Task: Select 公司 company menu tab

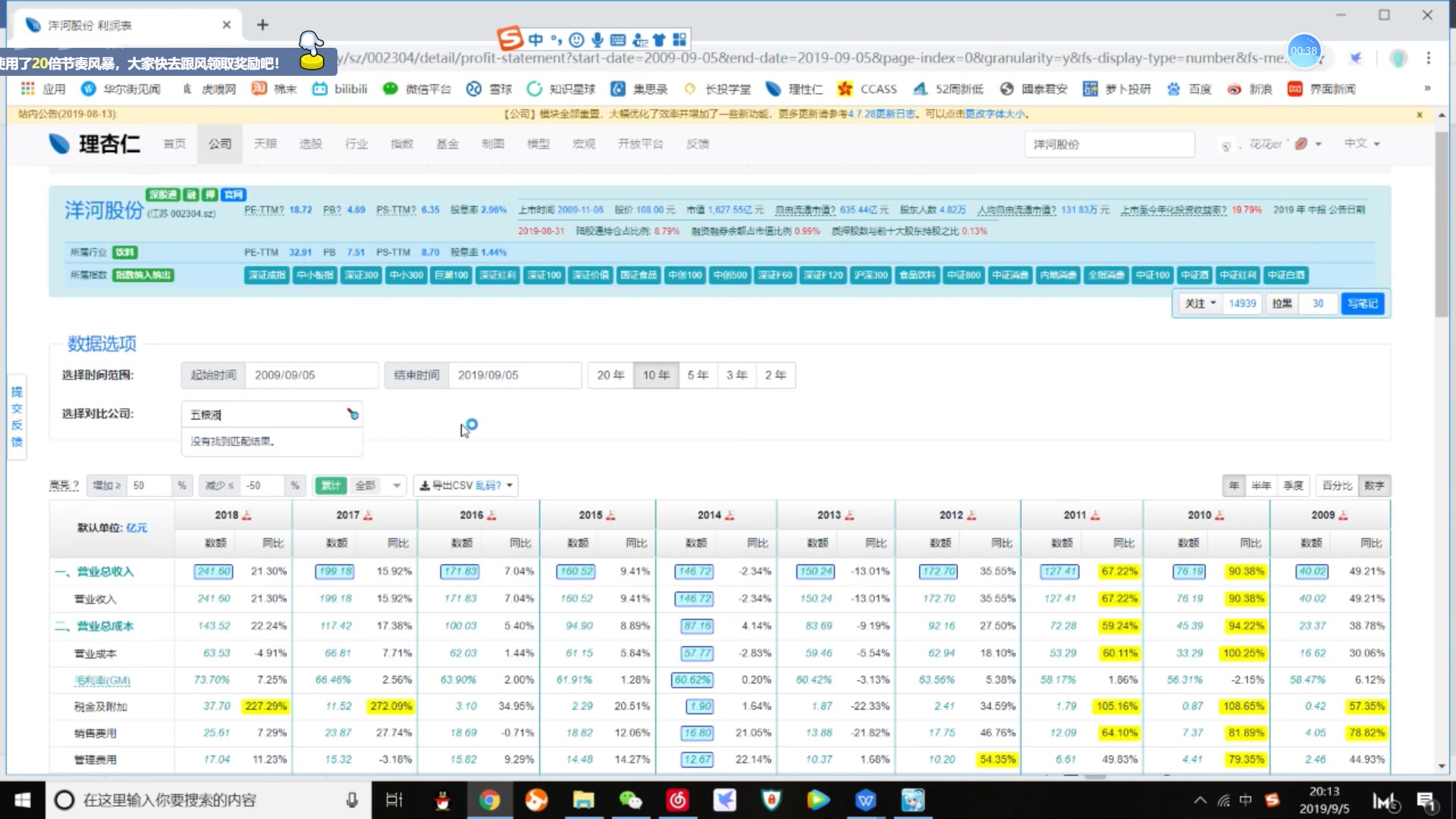Action: 219,143
